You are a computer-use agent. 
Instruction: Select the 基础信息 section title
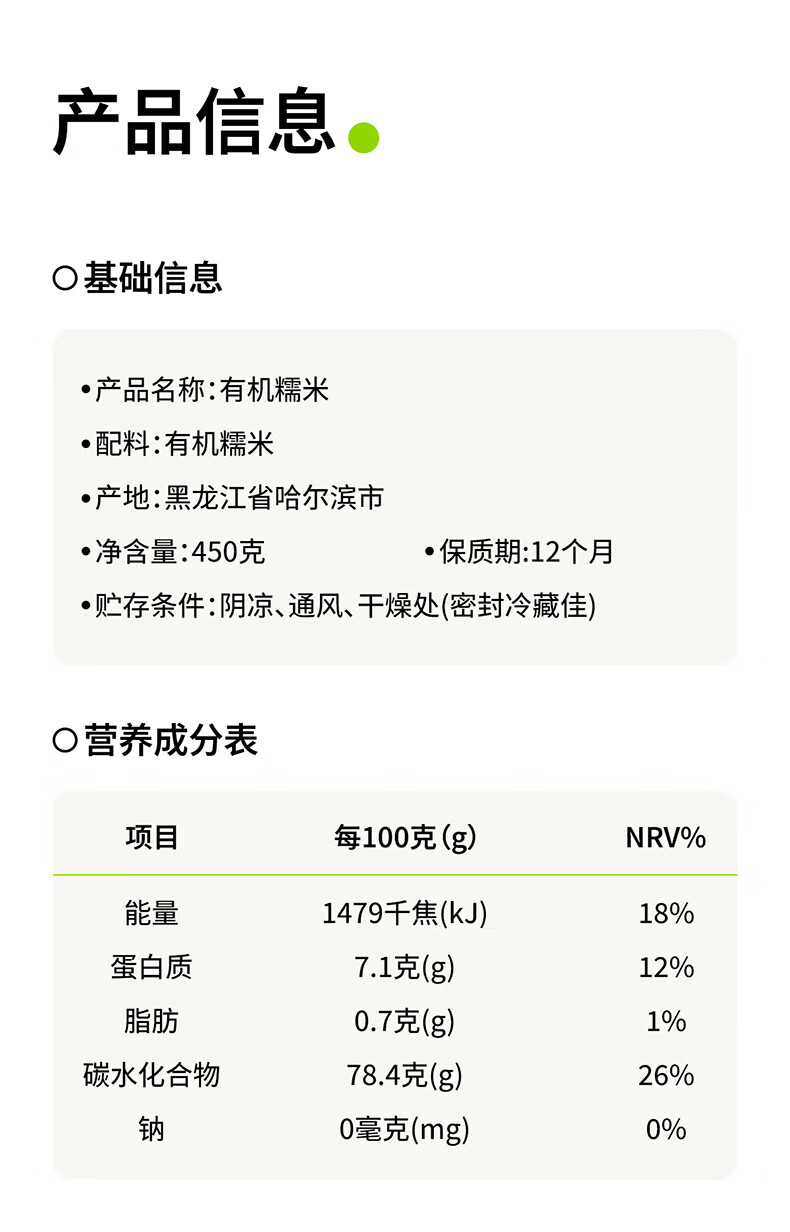[x=152, y=278]
